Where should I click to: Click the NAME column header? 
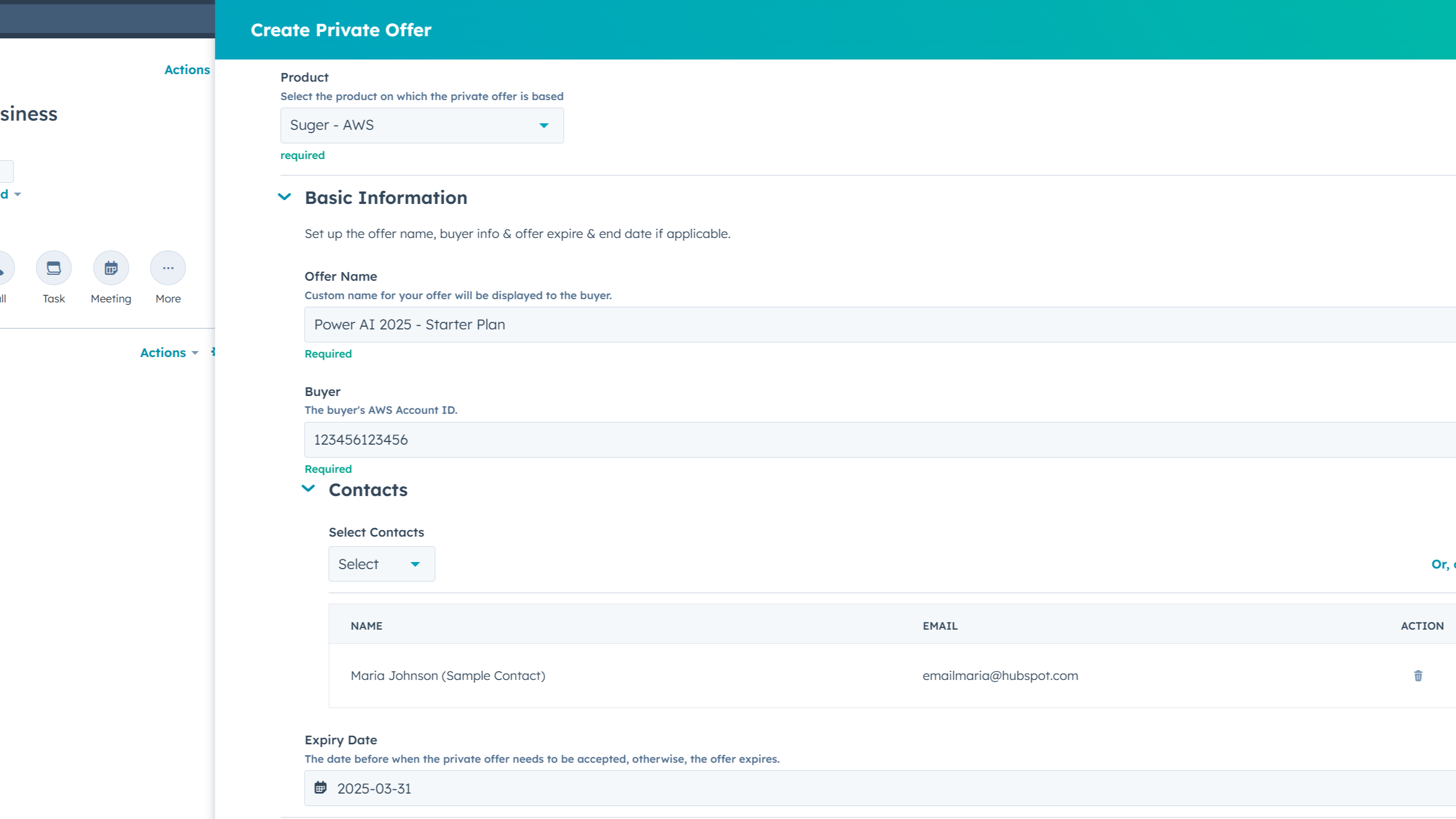tap(366, 626)
